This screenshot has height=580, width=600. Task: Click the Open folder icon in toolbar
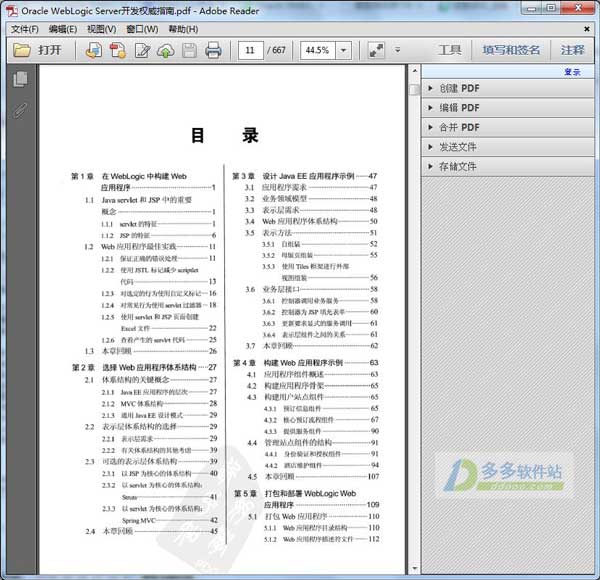point(22,50)
